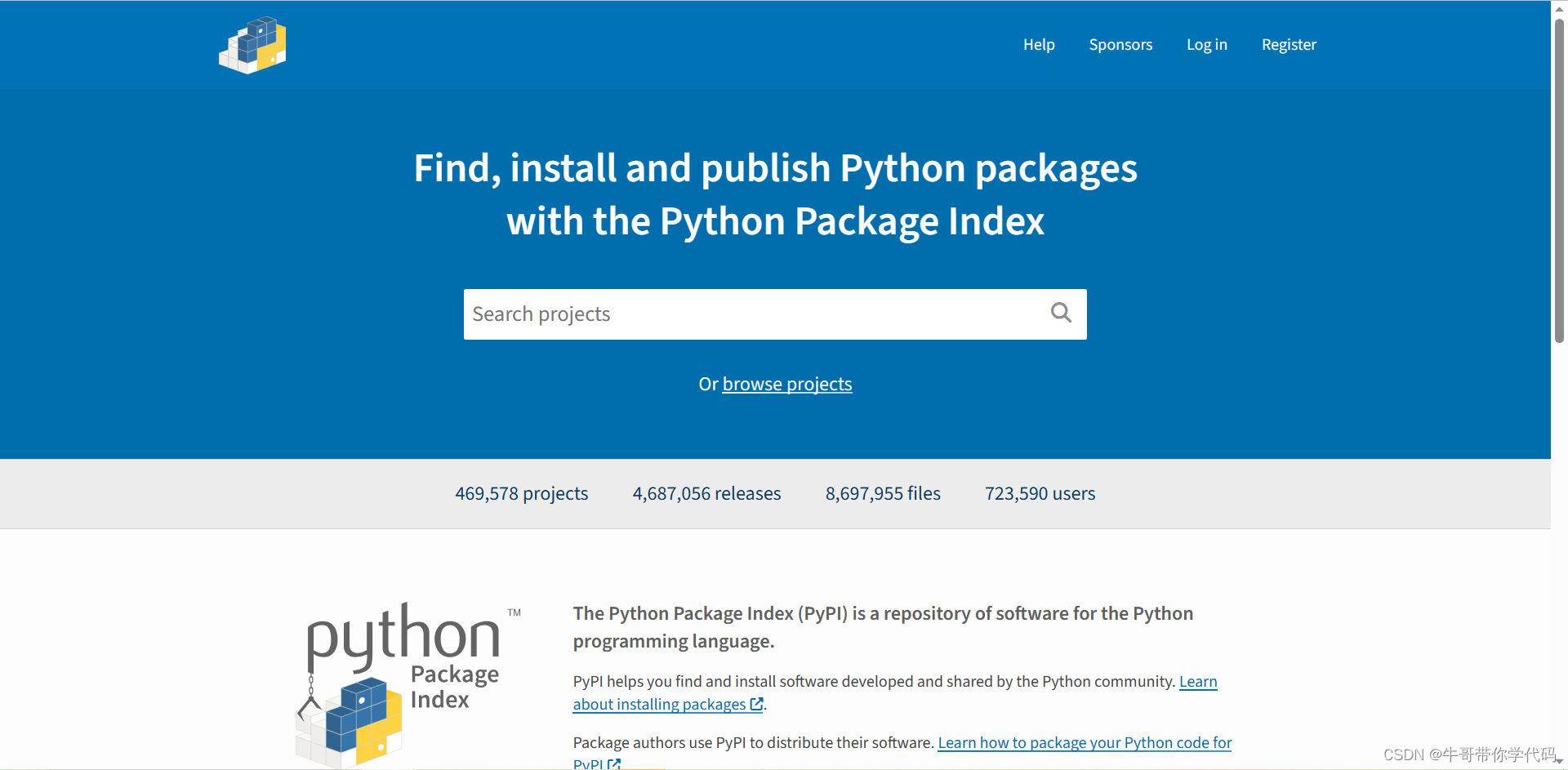Open the Help page
Screen dimensions: 1568x770
point(1039,45)
